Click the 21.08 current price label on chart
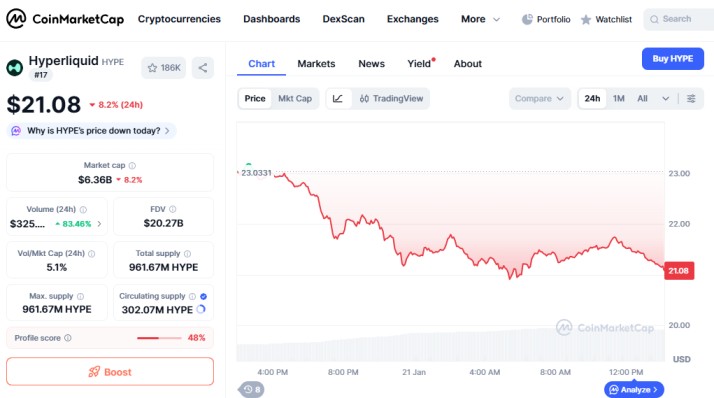 tap(678, 271)
